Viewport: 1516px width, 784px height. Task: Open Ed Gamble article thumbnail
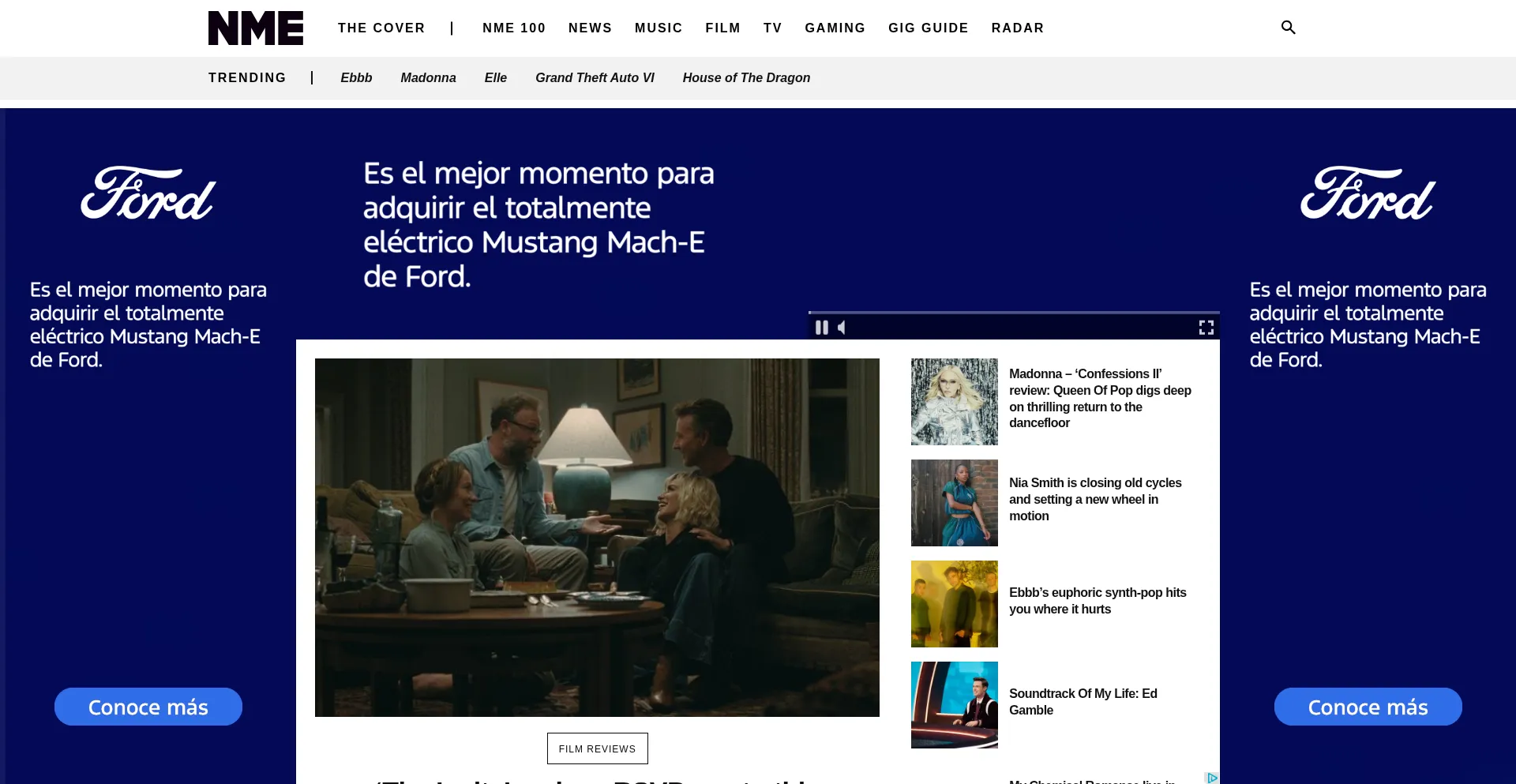coord(954,705)
